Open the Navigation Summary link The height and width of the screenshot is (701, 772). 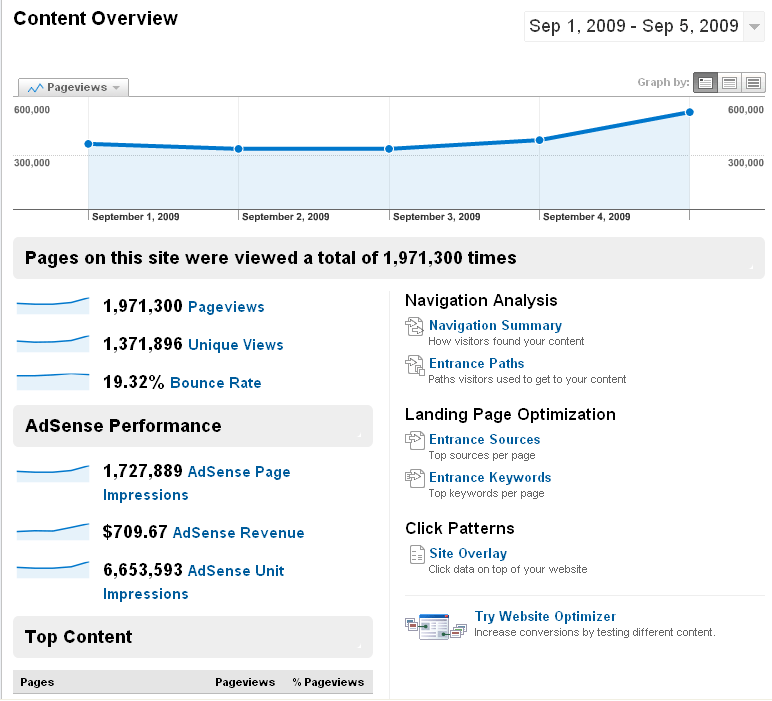point(495,325)
